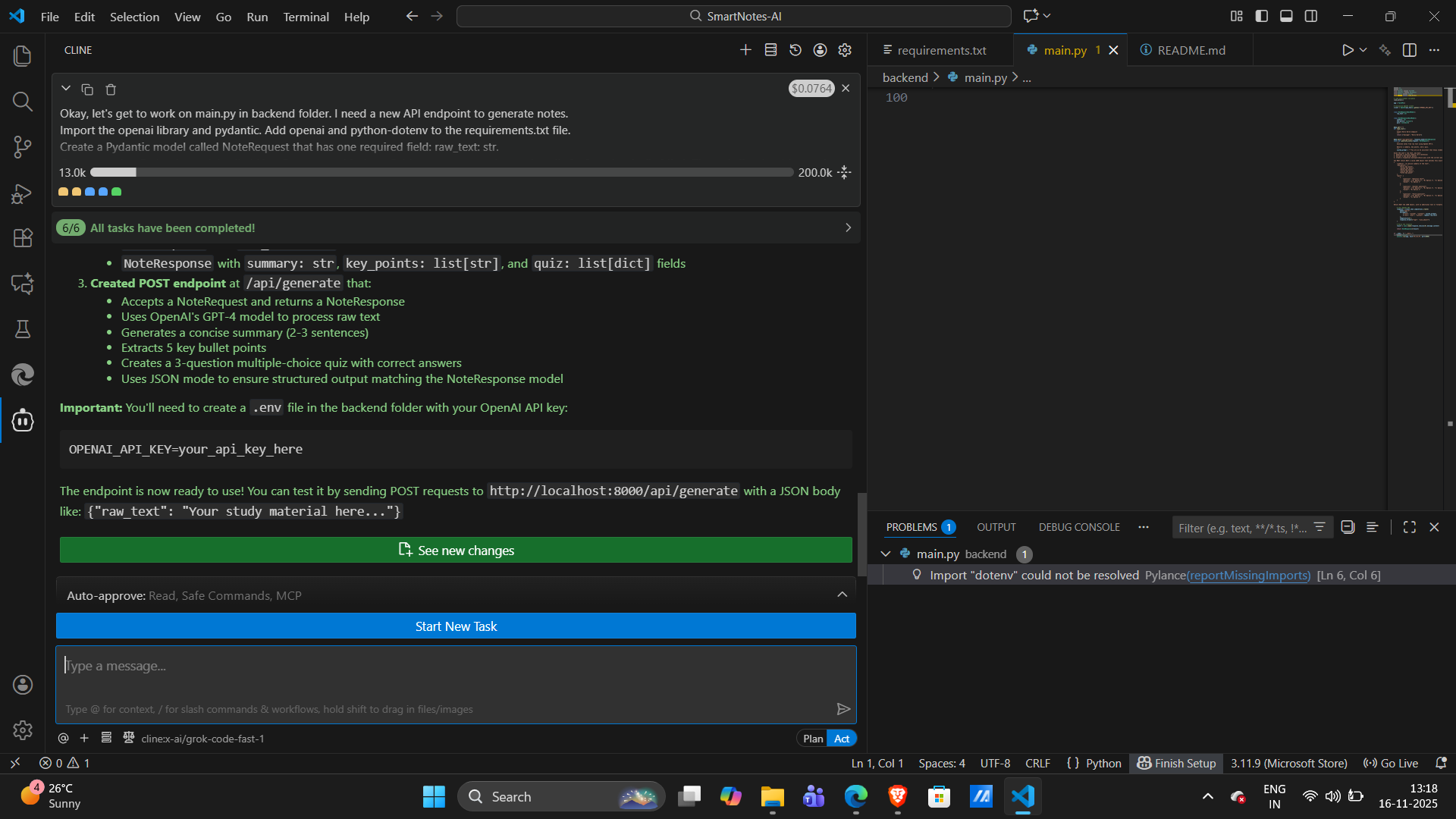
Task: Click split editor right icon
Action: click(x=1410, y=50)
